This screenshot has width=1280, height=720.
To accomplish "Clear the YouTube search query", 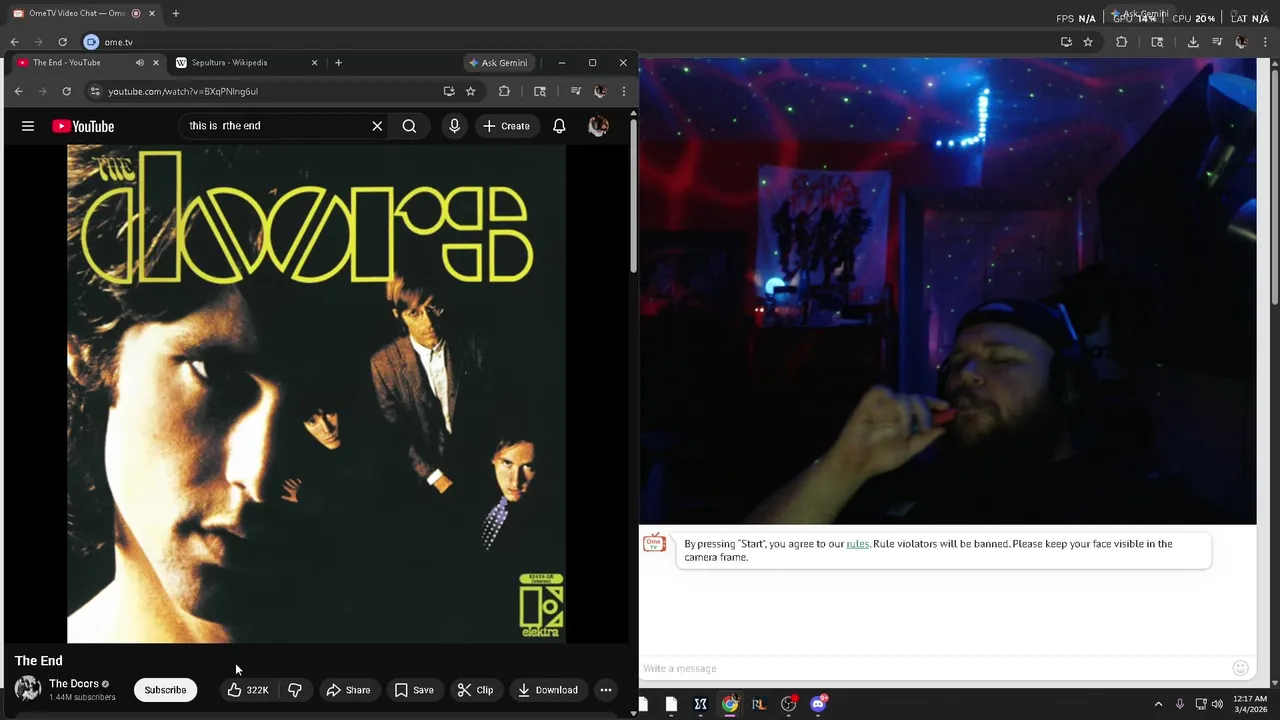I will click(x=377, y=126).
